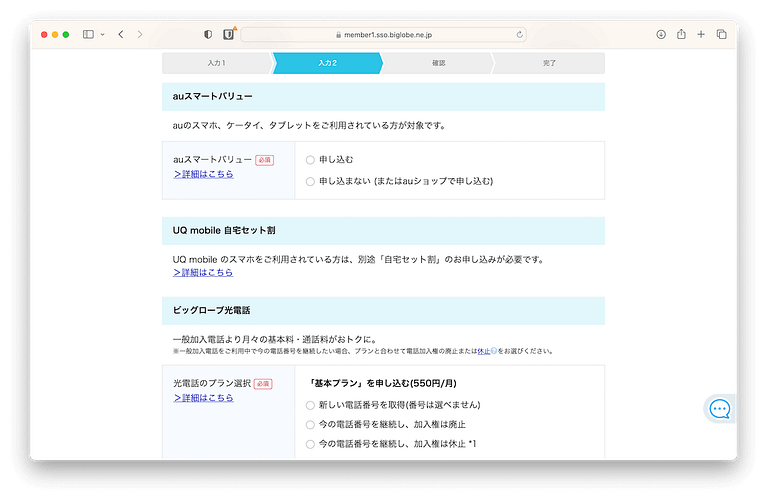
Task: Choose 今の電話番号を継続し、加入権は休止
Action: pos(310,444)
